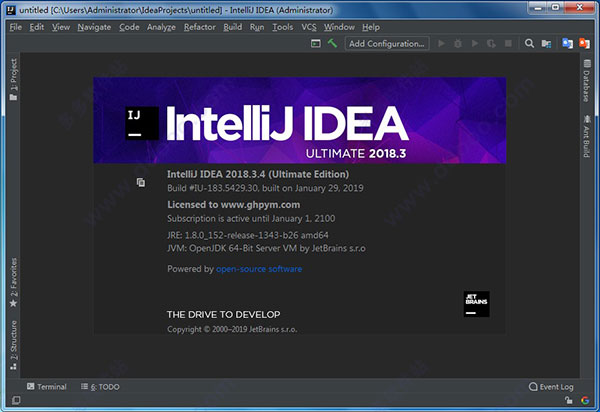Open the Run menu
The height and width of the screenshot is (412, 600).
tap(257, 27)
